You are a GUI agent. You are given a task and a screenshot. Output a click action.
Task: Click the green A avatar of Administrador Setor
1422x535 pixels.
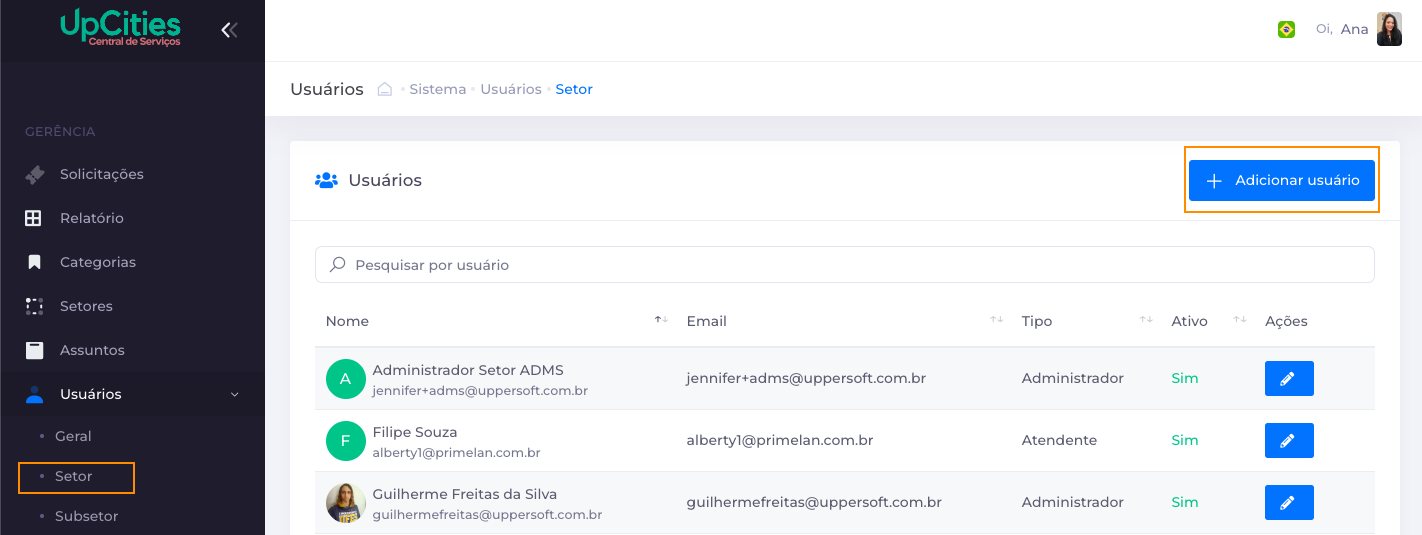(346, 379)
